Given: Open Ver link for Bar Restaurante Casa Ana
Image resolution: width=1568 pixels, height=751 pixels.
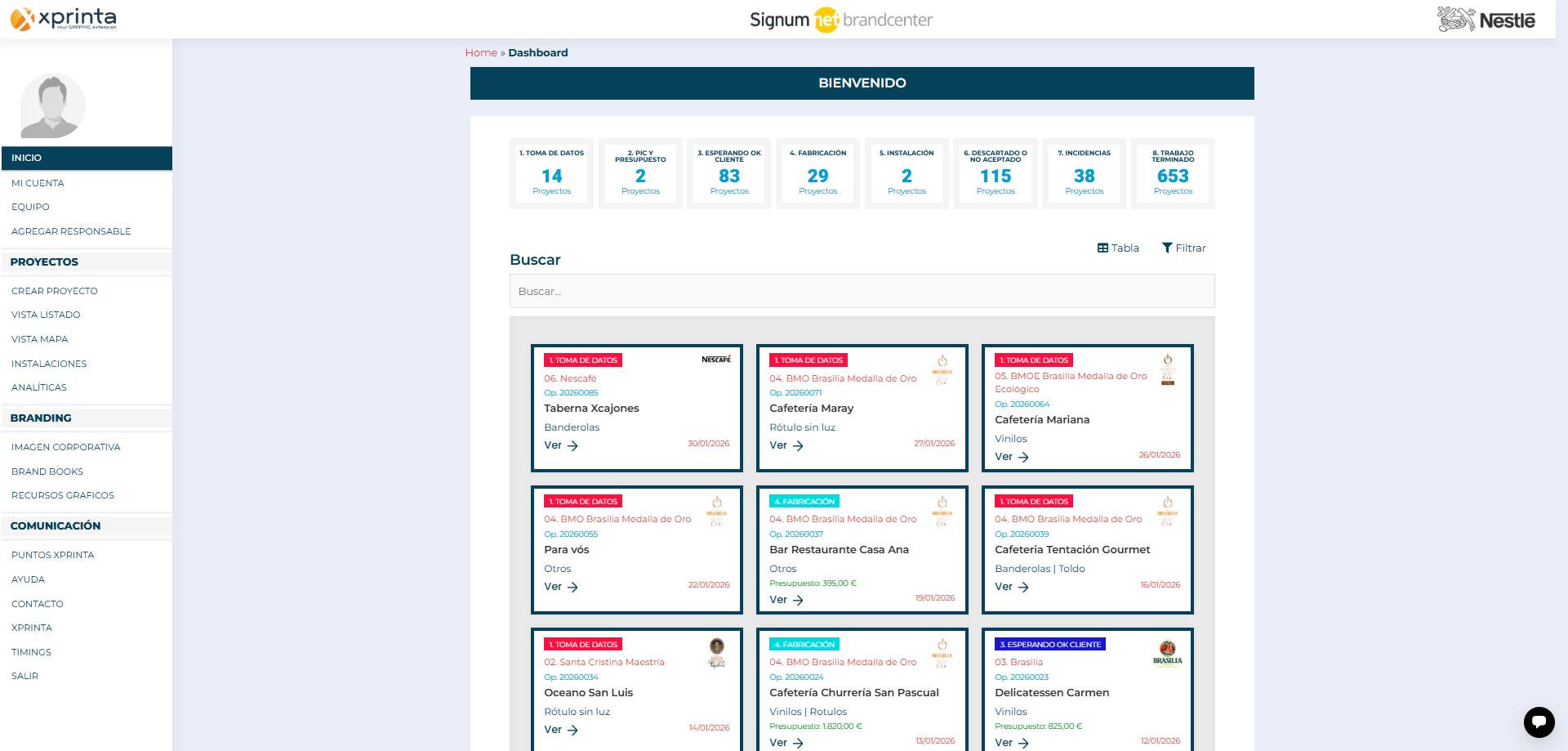Looking at the screenshot, I should pos(786,600).
